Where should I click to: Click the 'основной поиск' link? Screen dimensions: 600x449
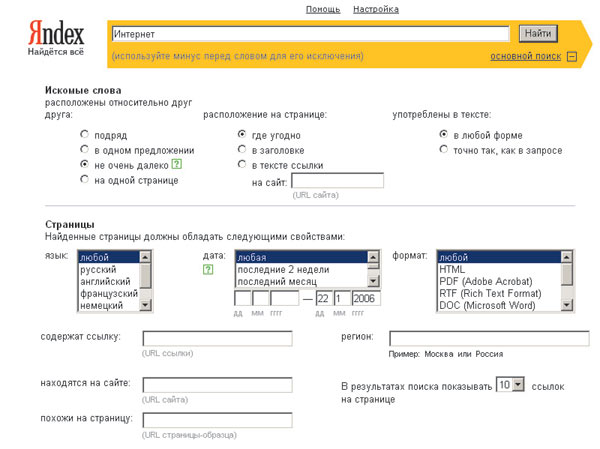(525, 56)
